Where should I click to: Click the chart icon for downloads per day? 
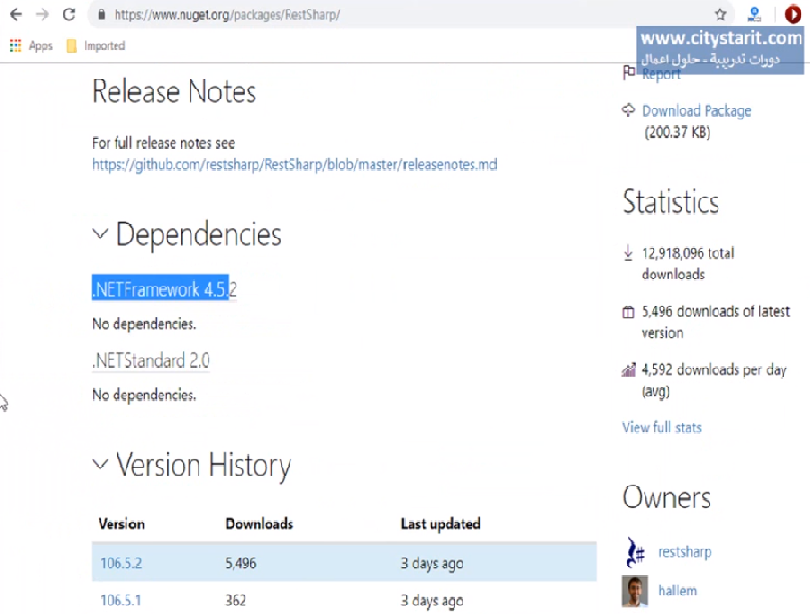tap(628, 370)
